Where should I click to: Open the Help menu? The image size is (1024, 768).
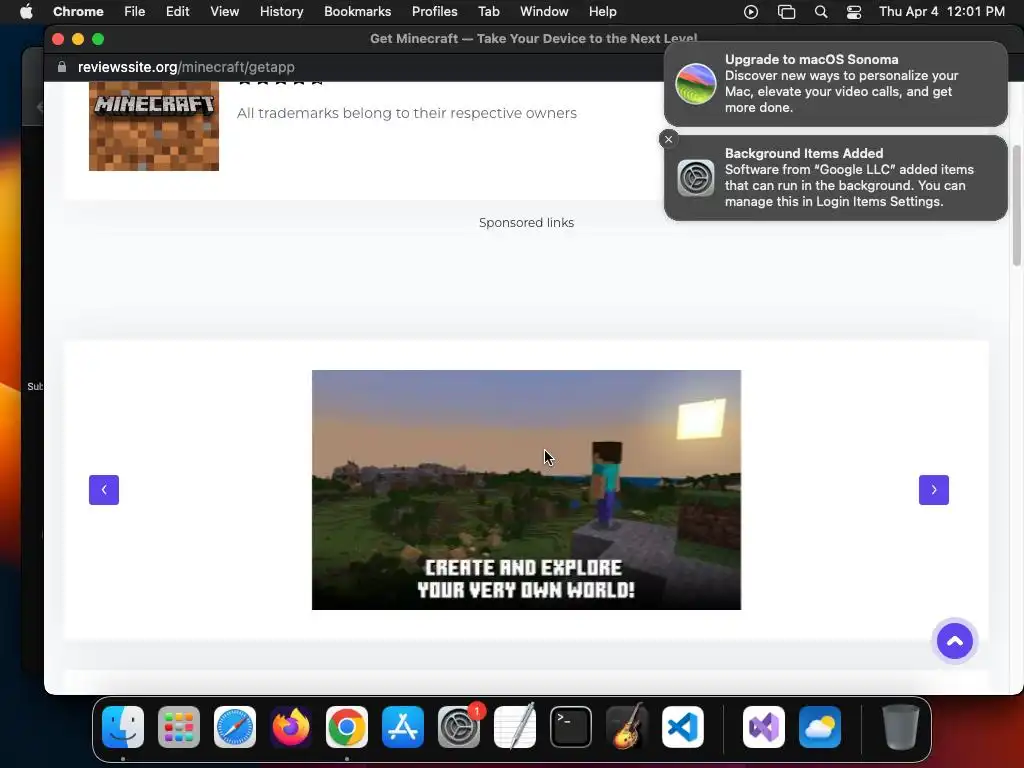(602, 12)
